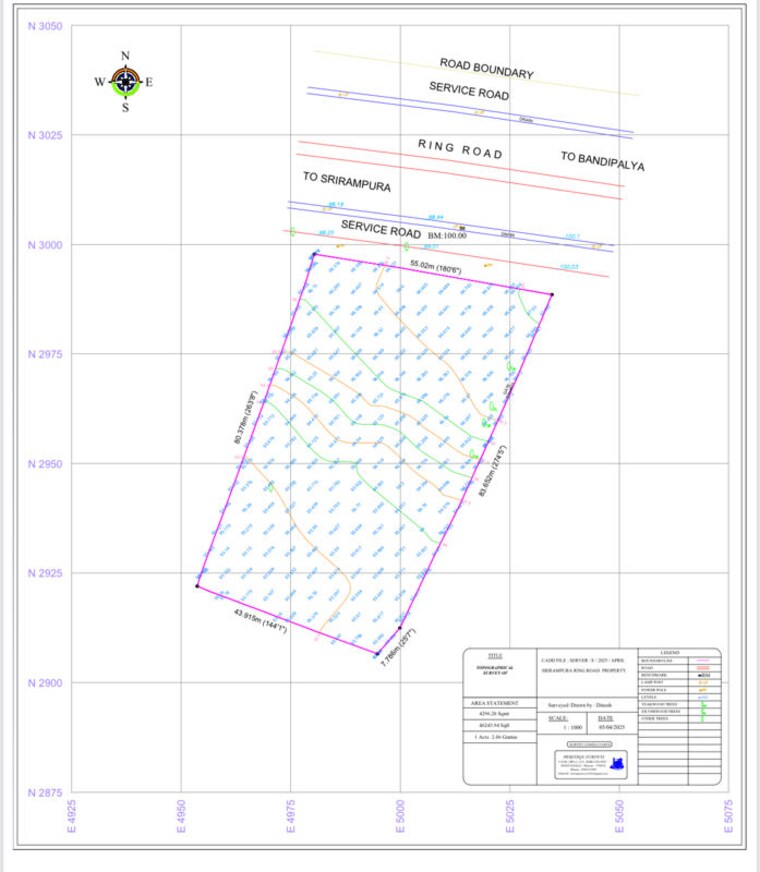Click the north-west corner point of the plot
The height and width of the screenshot is (872, 760).
point(315,254)
